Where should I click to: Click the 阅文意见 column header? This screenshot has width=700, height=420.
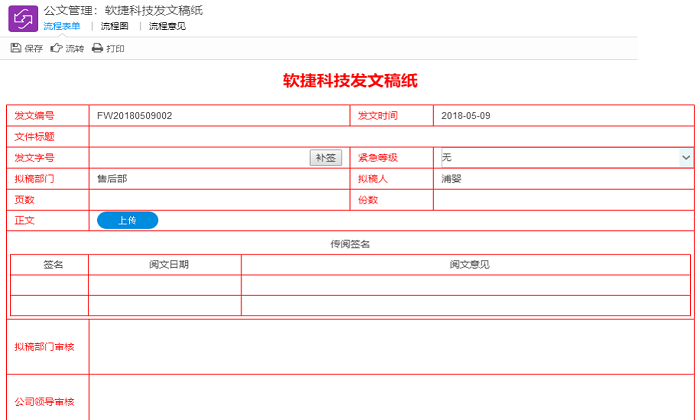[x=470, y=264]
